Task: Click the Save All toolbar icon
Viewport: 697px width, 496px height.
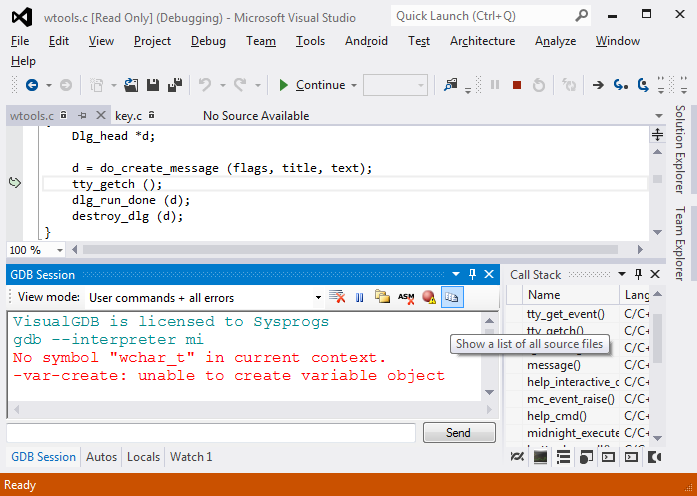Action: [x=175, y=85]
